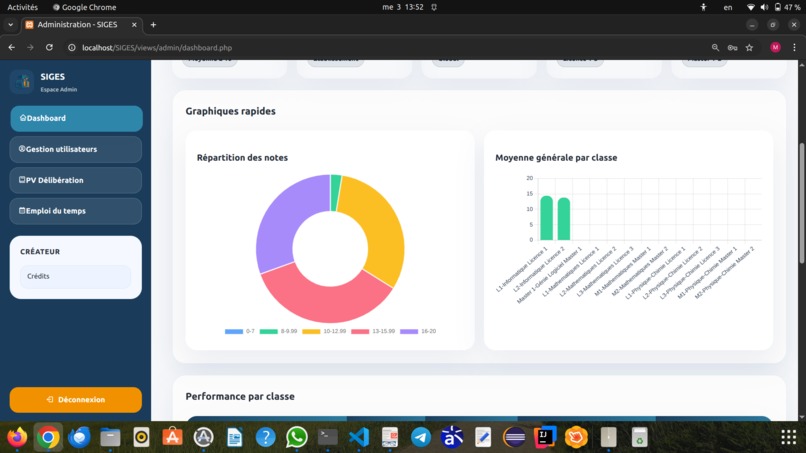Open the password manager key icon
Screen dimensions: 806x453
tap(732, 47)
